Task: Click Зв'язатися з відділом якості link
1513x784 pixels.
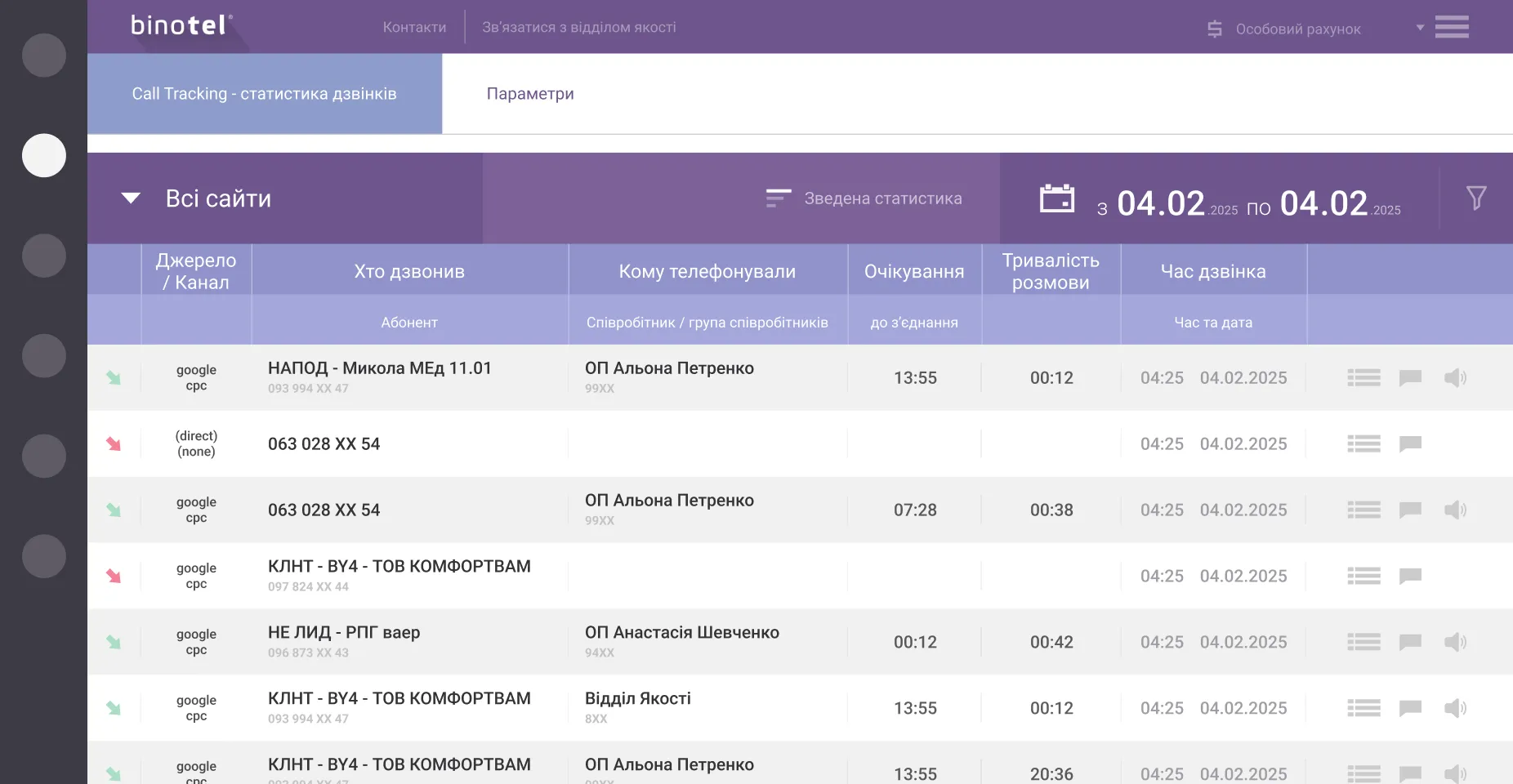Action: [x=578, y=27]
